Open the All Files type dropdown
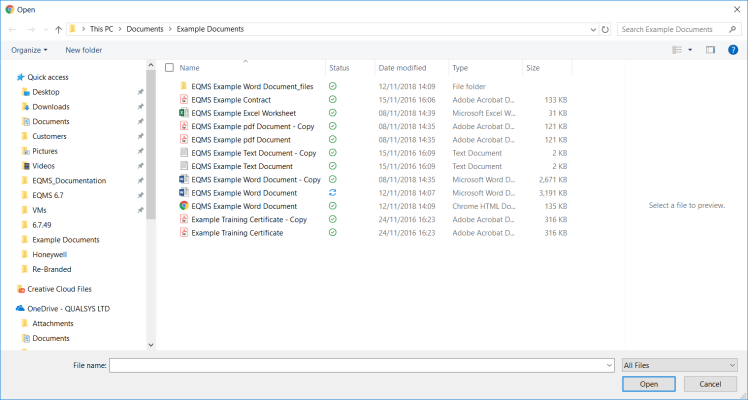Viewport: 748px width, 400px height. [680, 366]
